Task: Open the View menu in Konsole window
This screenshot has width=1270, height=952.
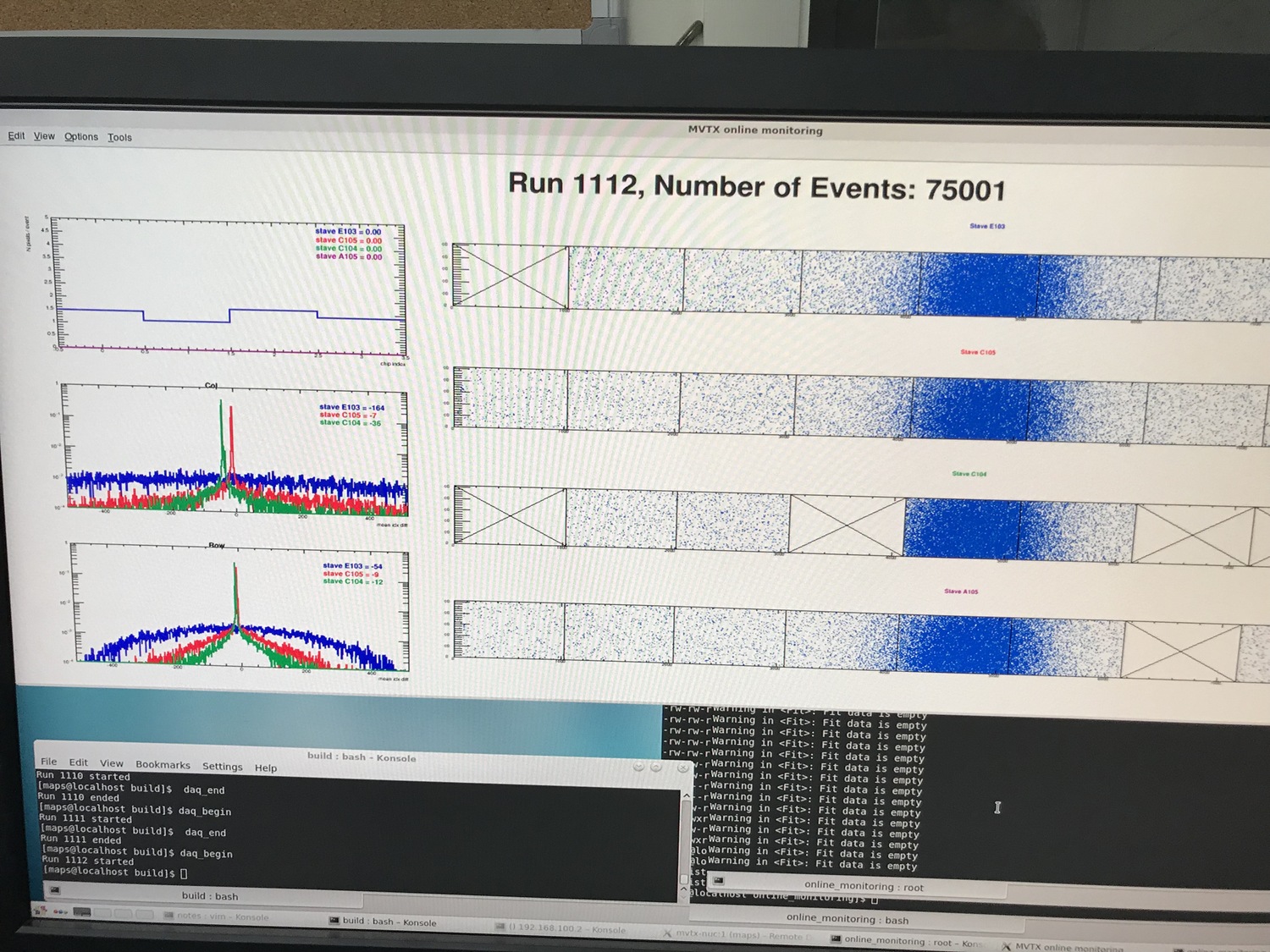Action: [x=112, y=763]
